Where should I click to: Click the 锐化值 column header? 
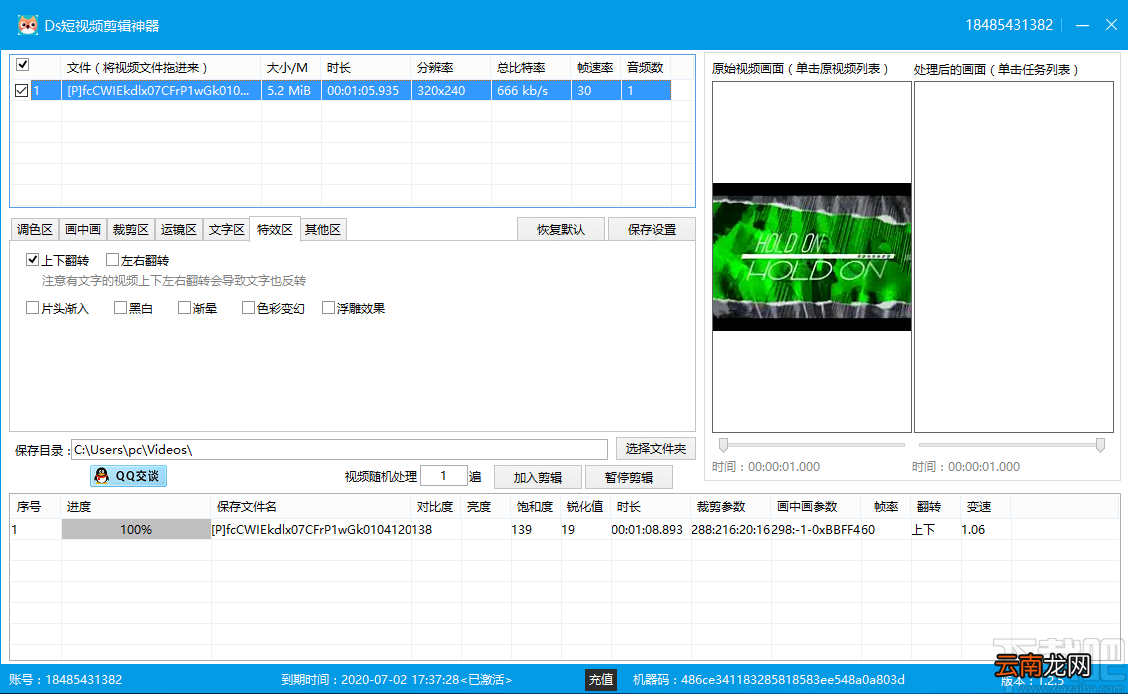pos(585,507)
